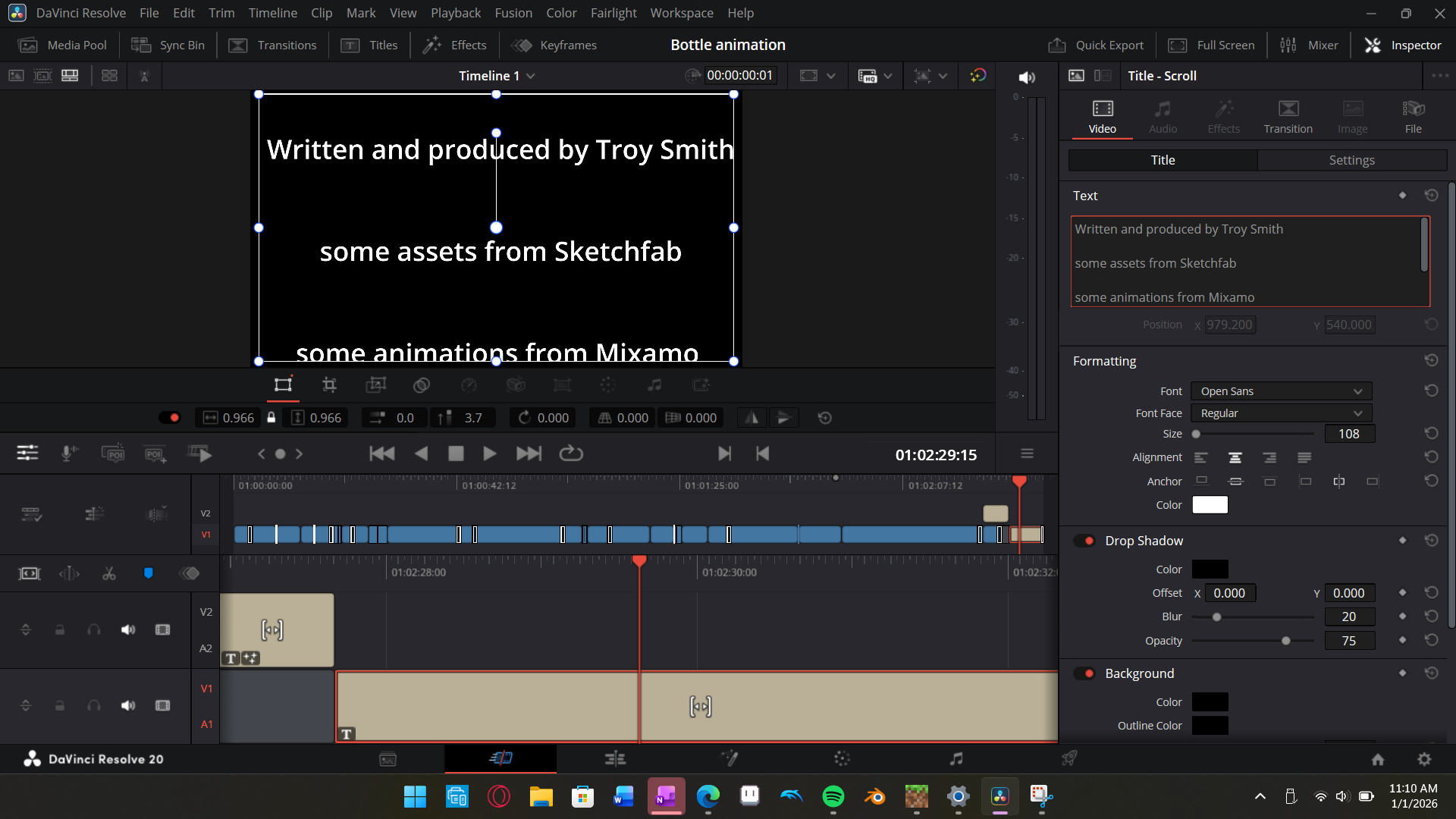Click the Windows Start button

(x=415, y=796)
